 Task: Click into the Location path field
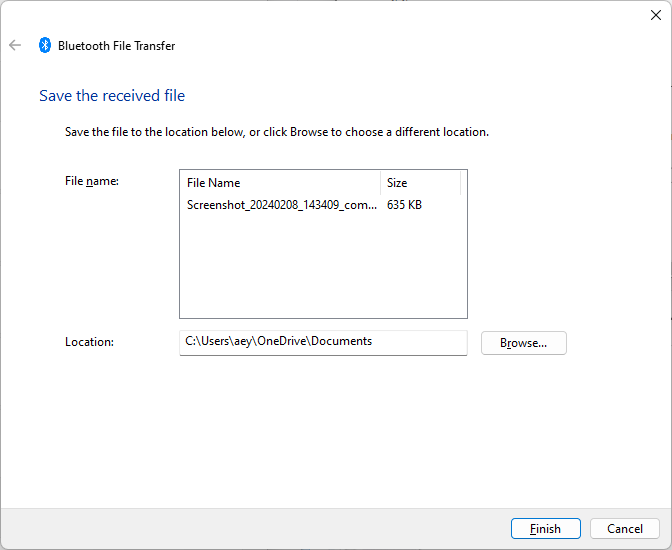tap(323, 343)
